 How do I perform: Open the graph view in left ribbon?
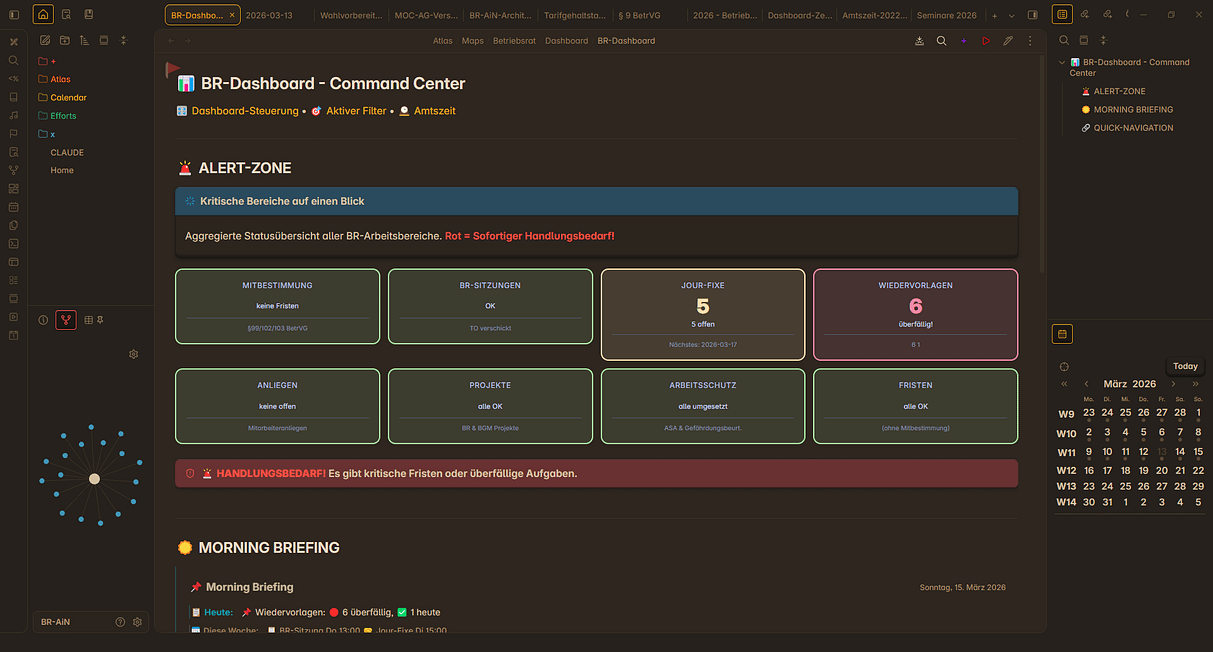click(x=14, y=170)
